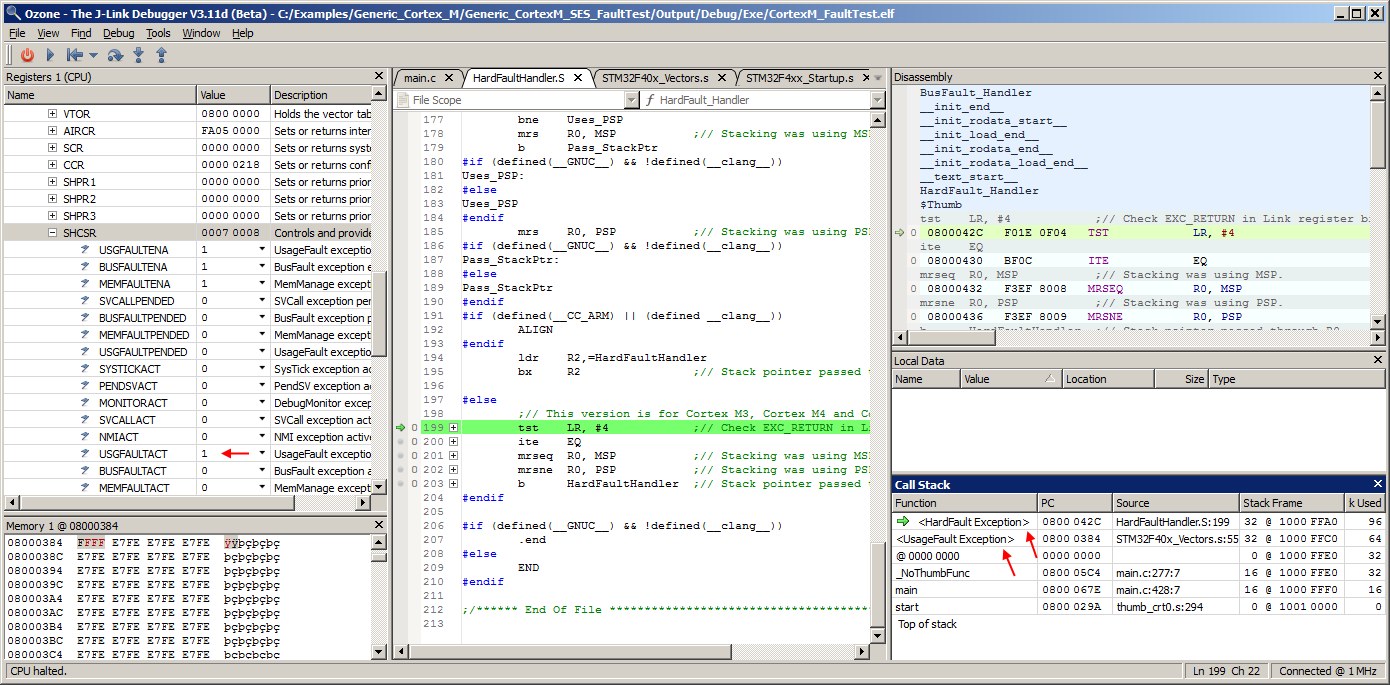
Task: Resume program execution with the green play icon
Action: [x=48, y=55]
